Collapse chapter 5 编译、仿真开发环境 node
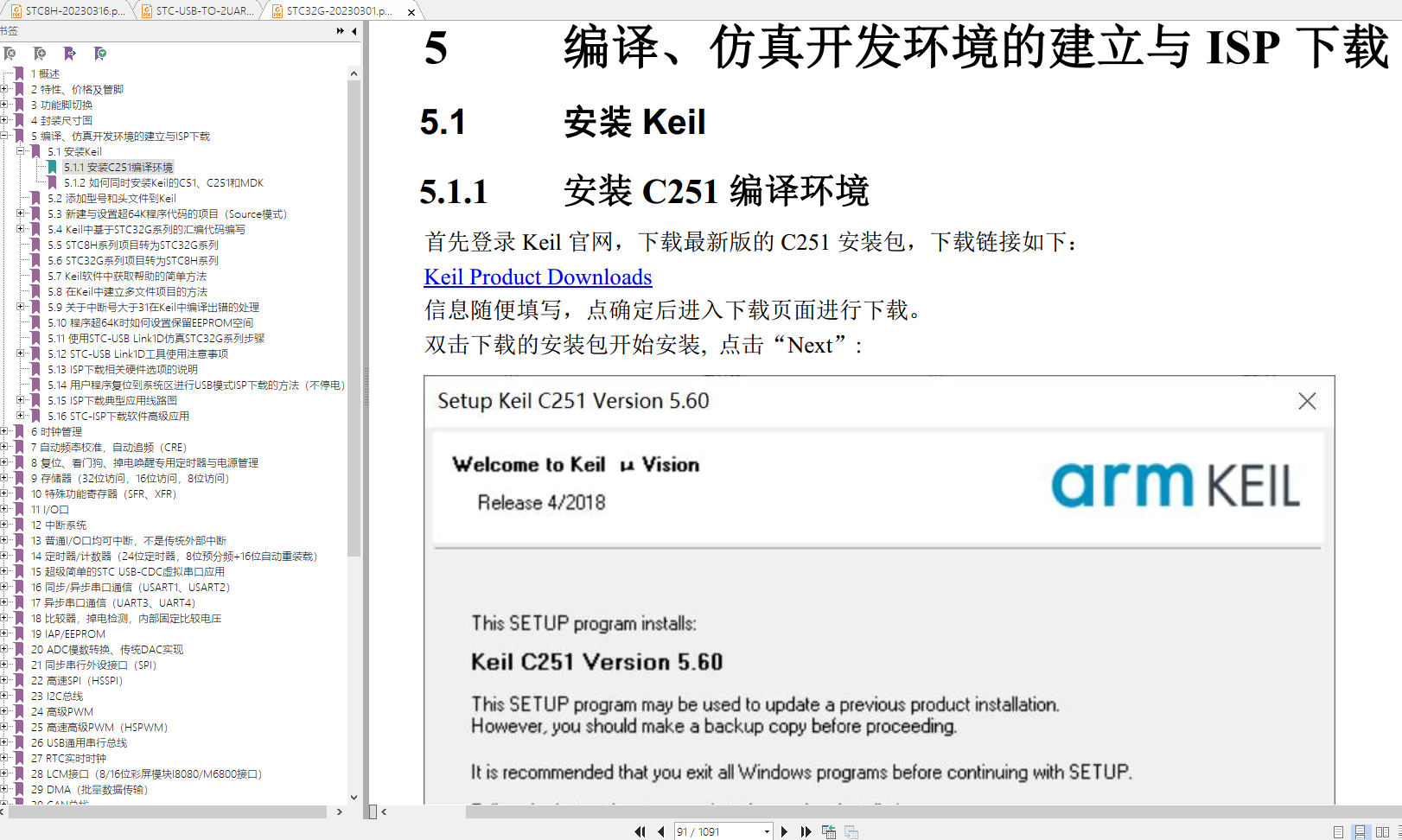Screen dimensions: 1402x840 click(x=4, y=136)
